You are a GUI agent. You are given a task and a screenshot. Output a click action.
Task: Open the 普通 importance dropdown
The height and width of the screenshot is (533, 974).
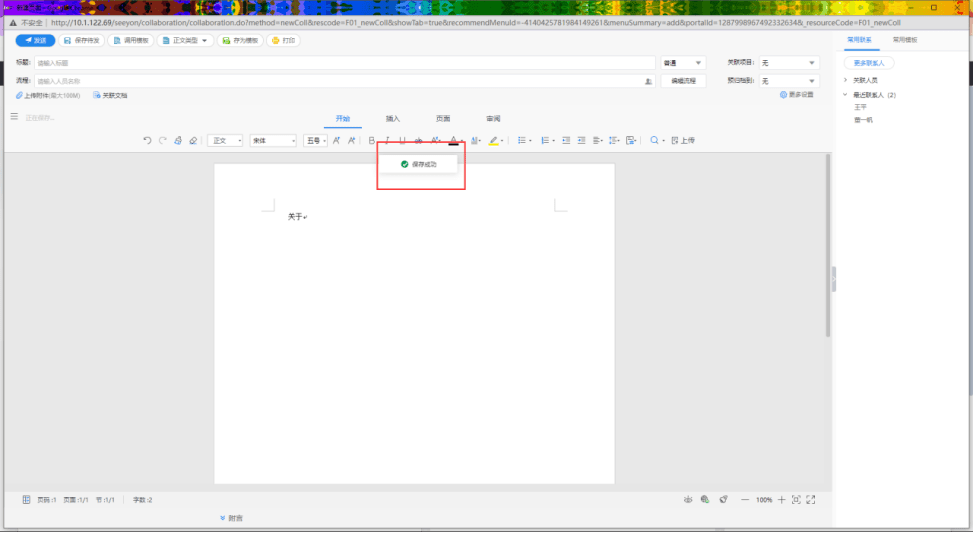683,63
